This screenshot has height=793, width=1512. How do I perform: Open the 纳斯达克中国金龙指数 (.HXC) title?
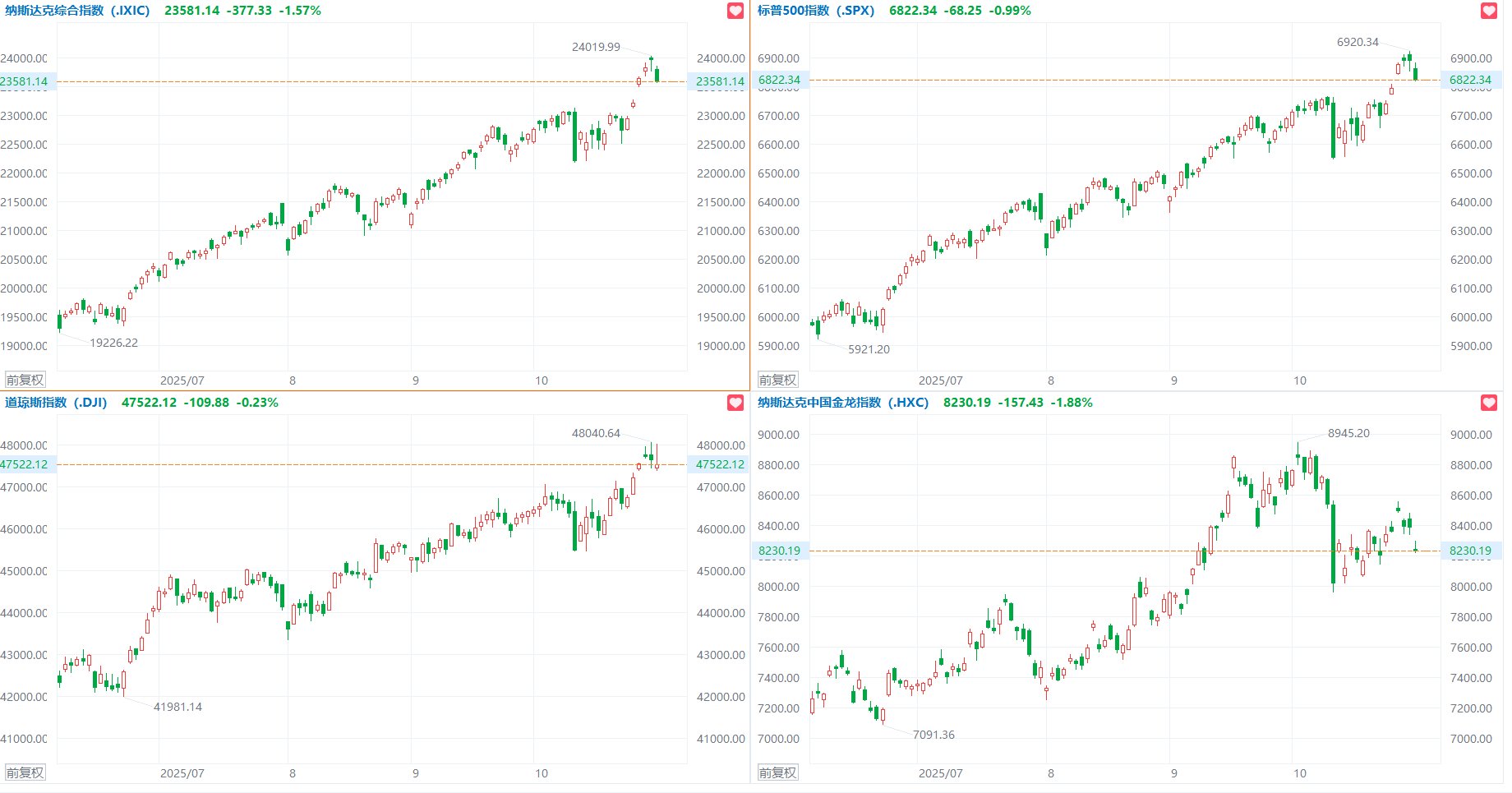click(842, 403)
